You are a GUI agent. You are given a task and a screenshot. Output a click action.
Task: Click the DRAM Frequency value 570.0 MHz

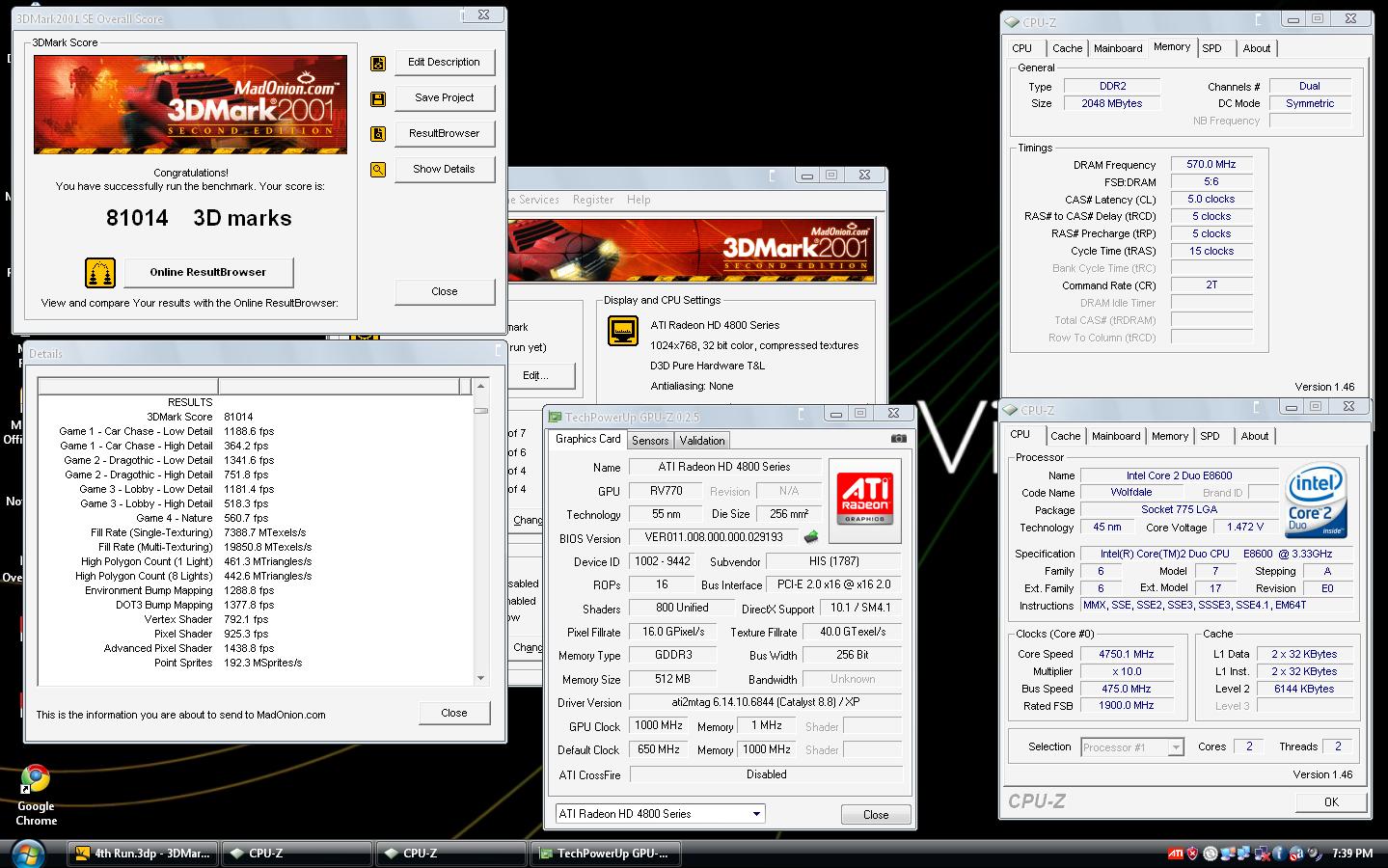click(1211, 165)
